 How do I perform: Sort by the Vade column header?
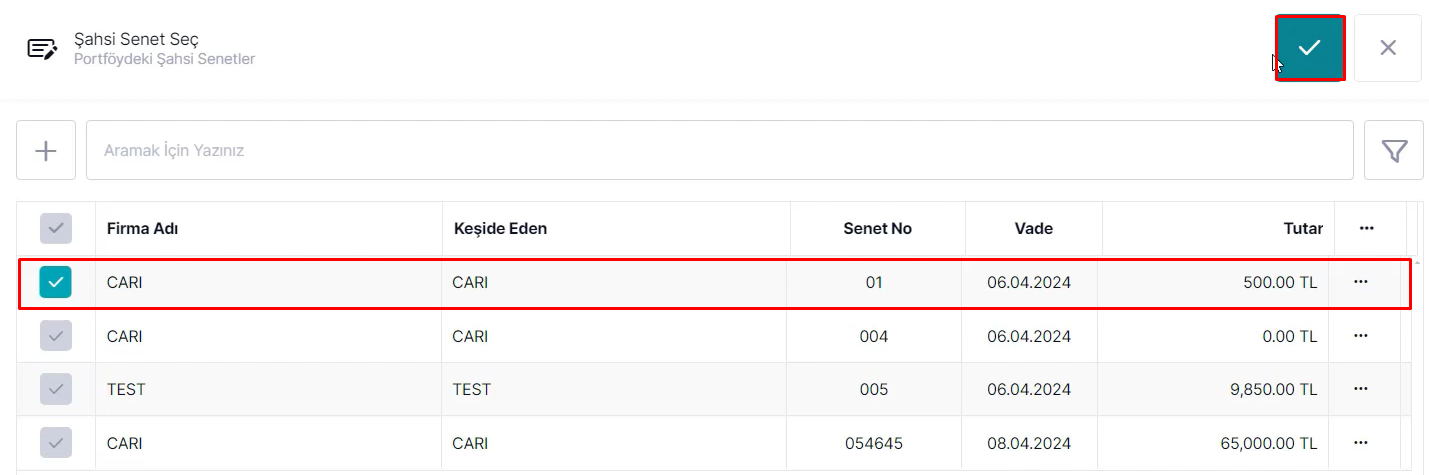coord(1034,228)
